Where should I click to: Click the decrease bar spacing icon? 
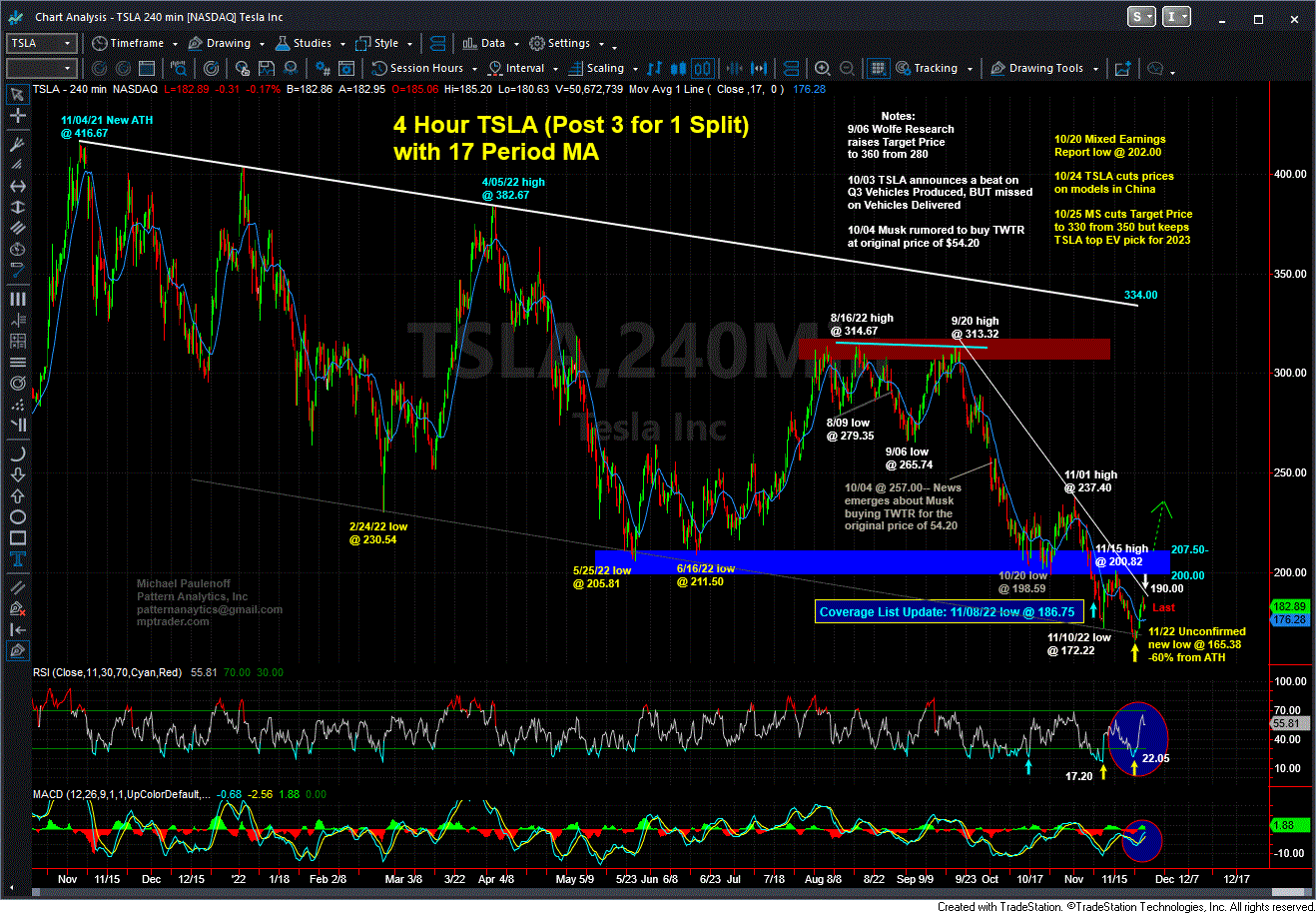pos(737,68)
